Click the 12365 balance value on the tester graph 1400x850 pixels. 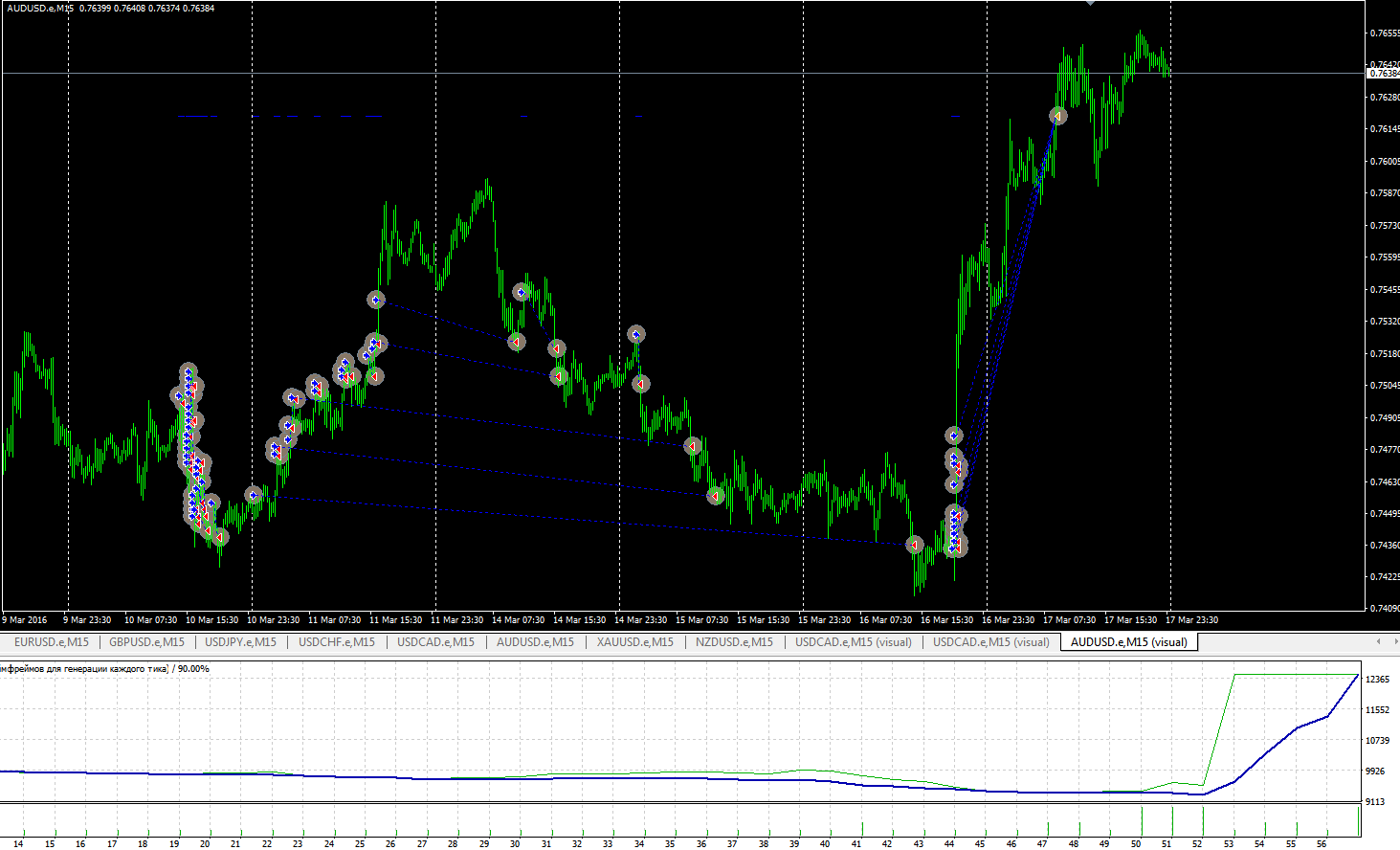point(1378,680)
